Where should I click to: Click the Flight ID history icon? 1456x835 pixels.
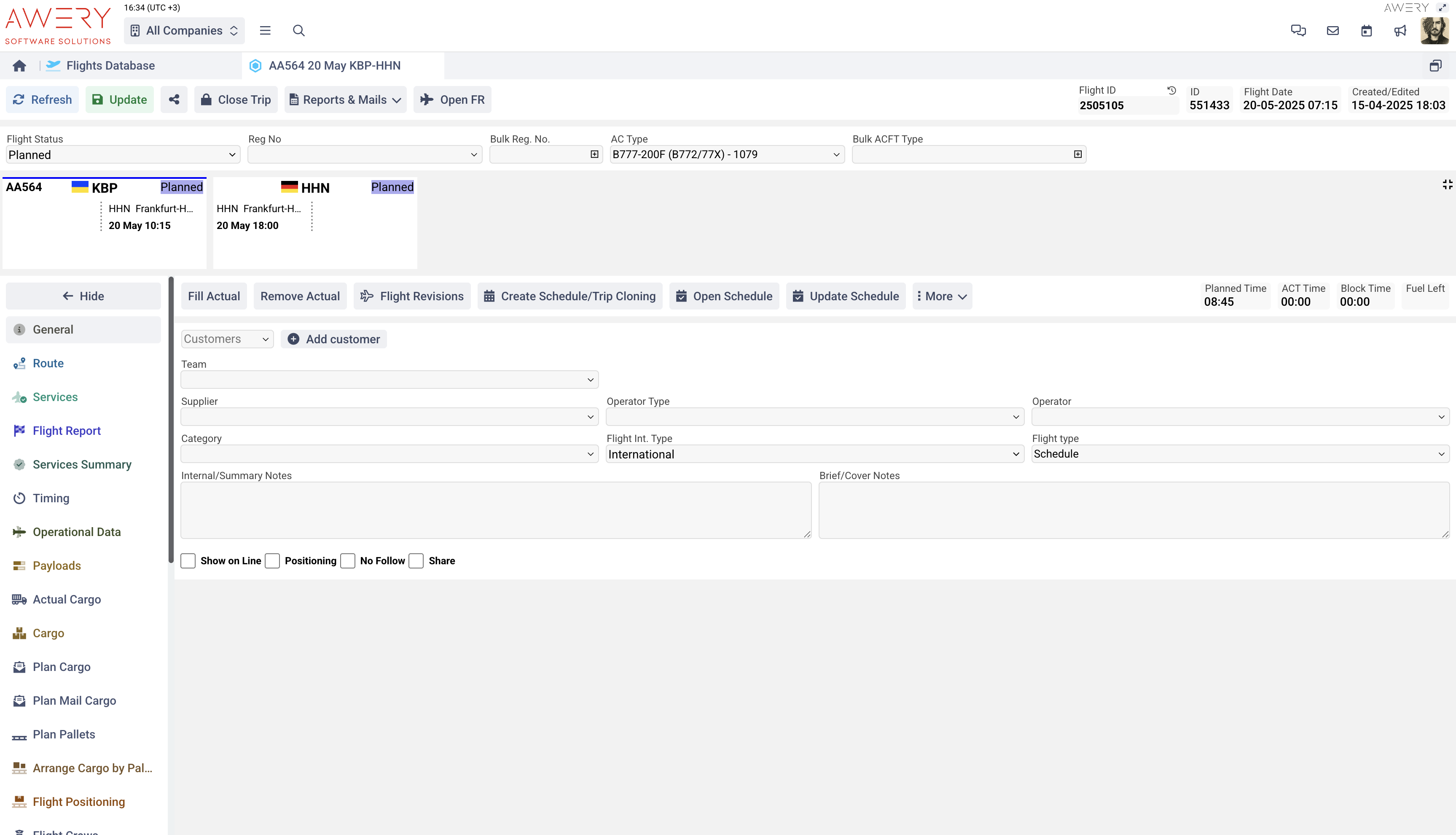coord(1172,91)
